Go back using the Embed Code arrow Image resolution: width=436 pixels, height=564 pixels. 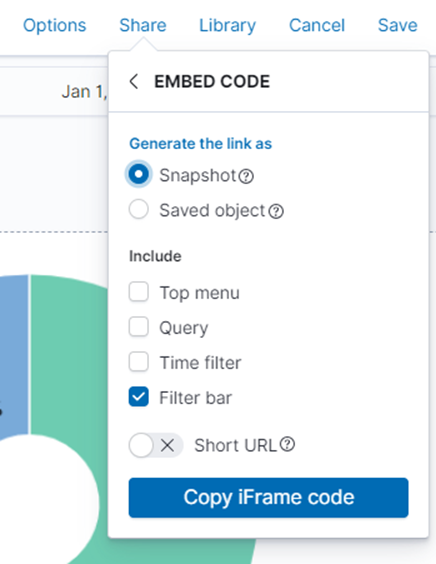pyautogui.click(x=134, y=81)
